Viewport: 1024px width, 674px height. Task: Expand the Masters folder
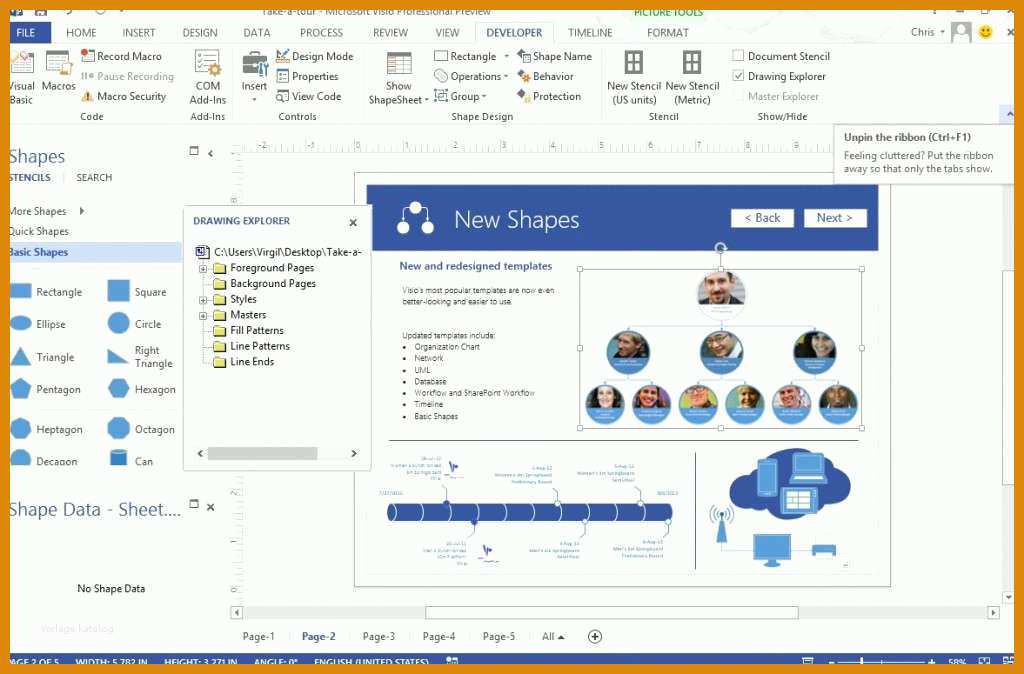click(203, 315)
